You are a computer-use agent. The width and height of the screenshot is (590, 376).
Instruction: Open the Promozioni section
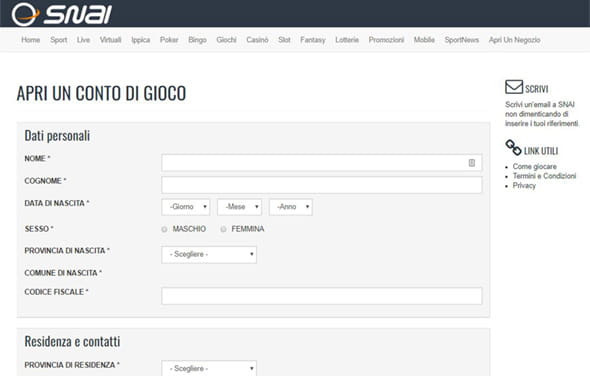[x=386, y=40]
